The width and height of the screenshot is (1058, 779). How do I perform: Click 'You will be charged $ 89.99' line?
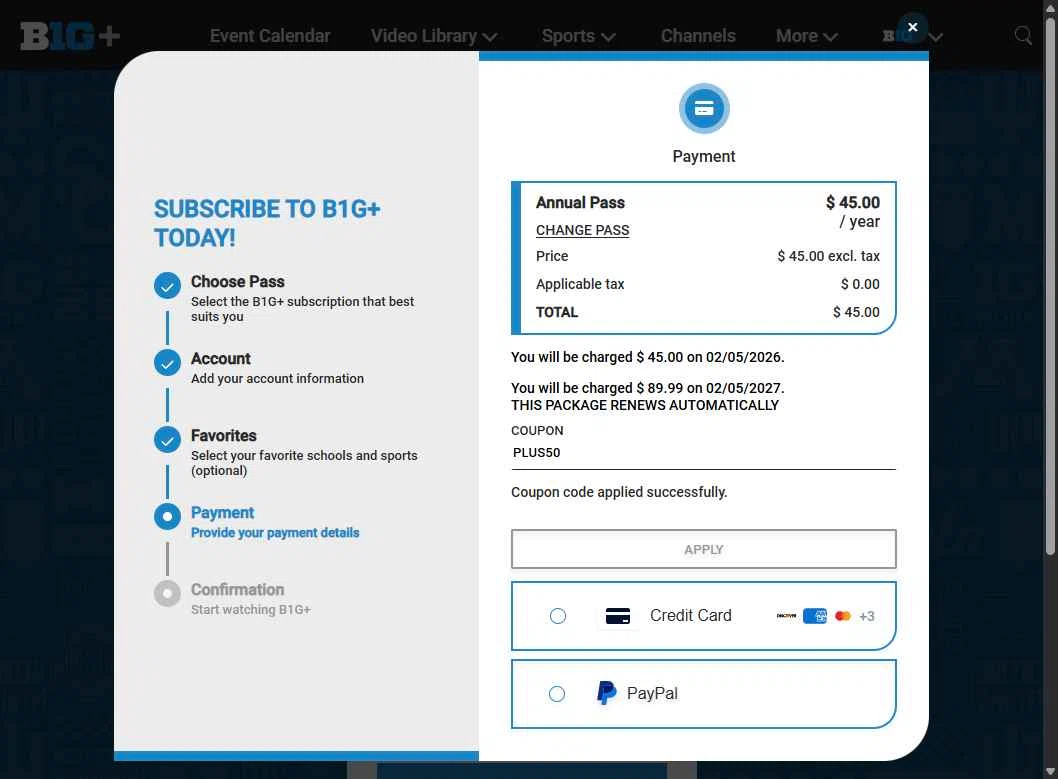(647, 388)
